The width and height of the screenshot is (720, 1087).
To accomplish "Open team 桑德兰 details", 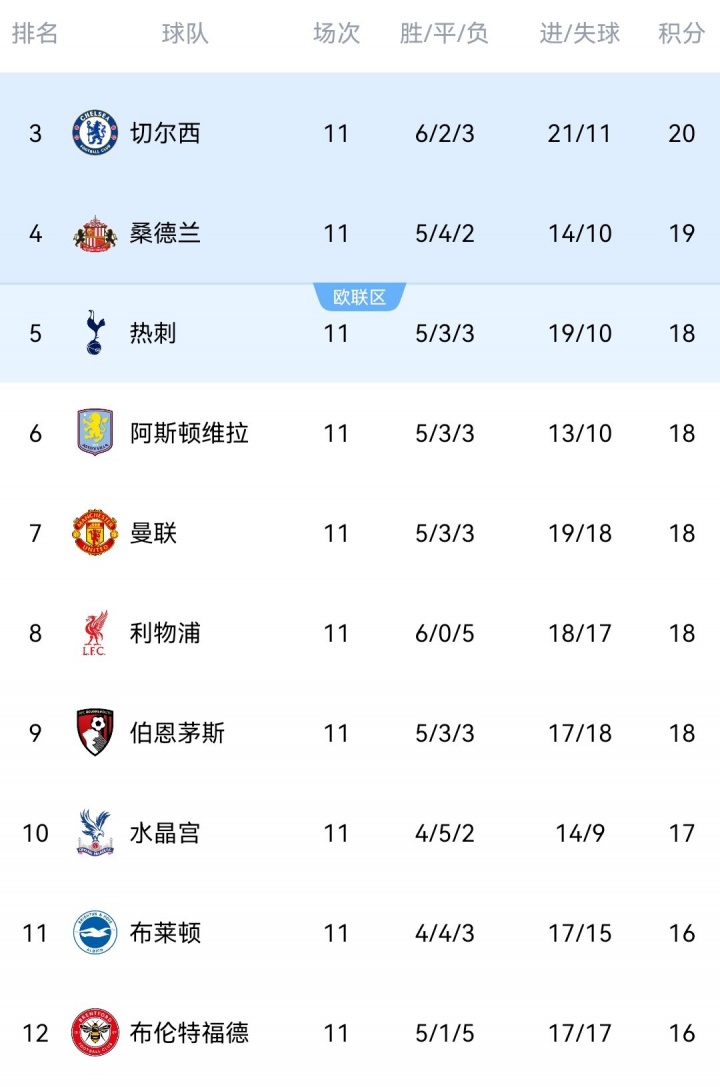I will (x=165, y=233).
